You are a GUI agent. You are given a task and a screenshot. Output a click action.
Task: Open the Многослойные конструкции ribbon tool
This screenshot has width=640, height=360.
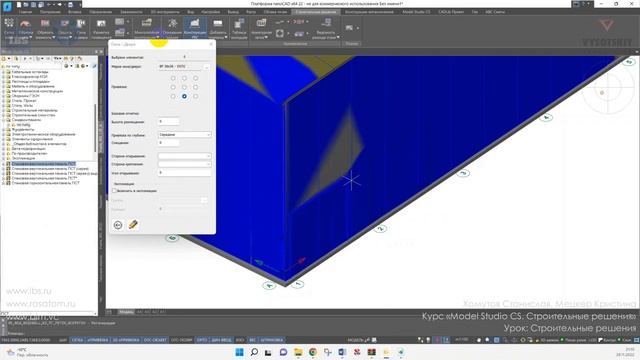[x=146, y=28]
